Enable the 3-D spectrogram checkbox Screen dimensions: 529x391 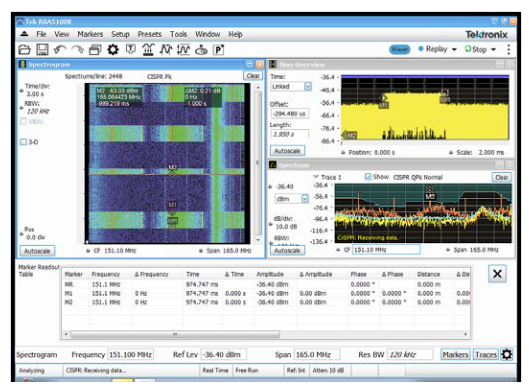pos(24,142)
